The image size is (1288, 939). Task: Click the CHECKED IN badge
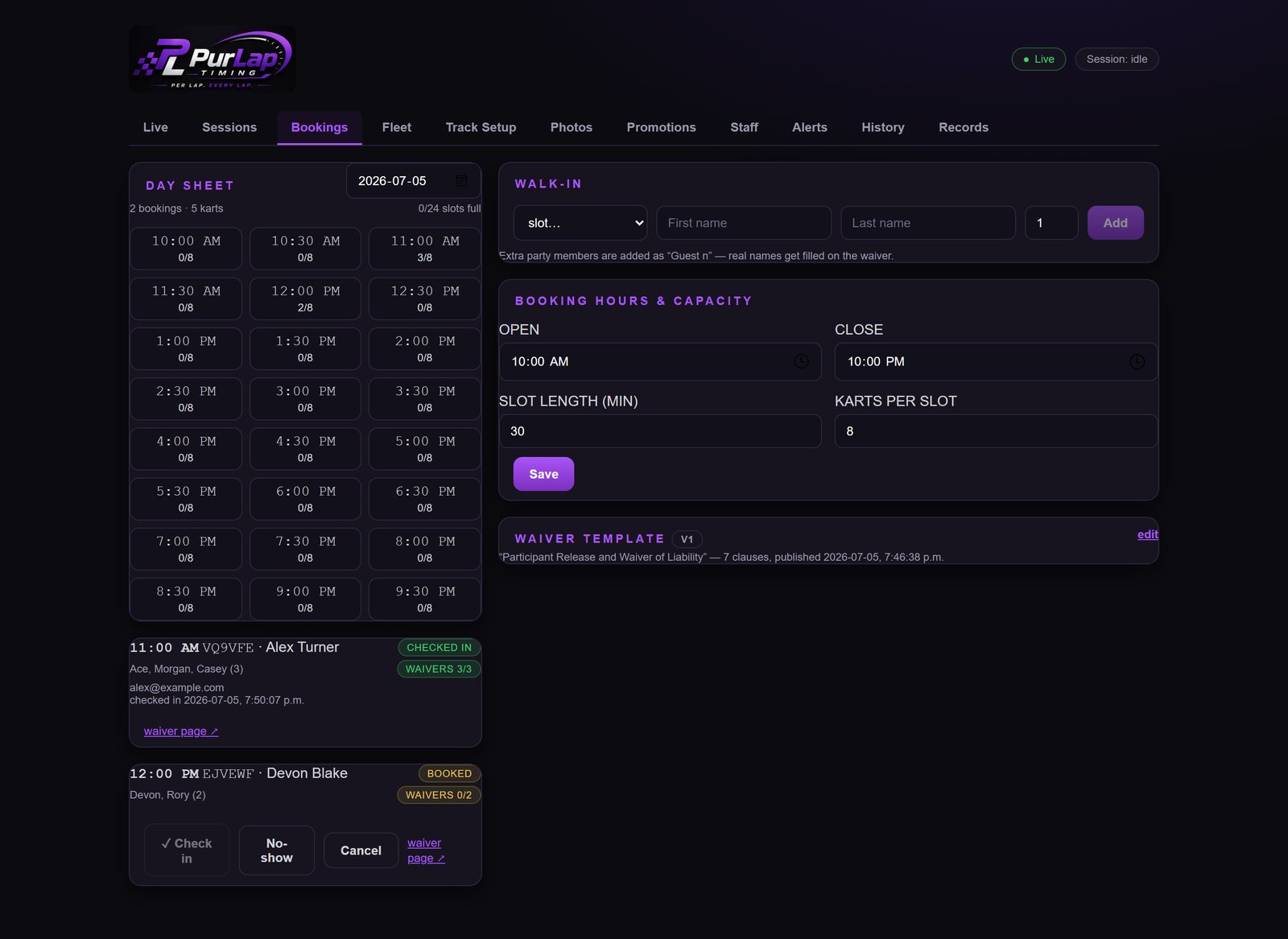(x=439, y=648)
